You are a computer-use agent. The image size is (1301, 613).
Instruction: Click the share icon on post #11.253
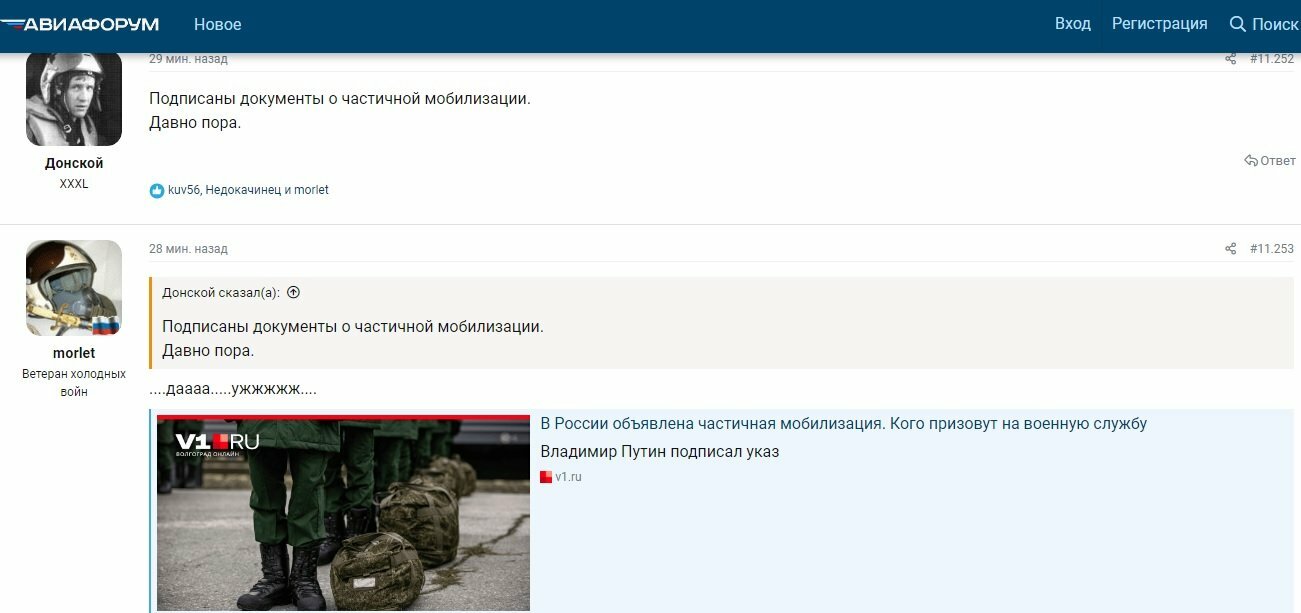coord(1231,249)
